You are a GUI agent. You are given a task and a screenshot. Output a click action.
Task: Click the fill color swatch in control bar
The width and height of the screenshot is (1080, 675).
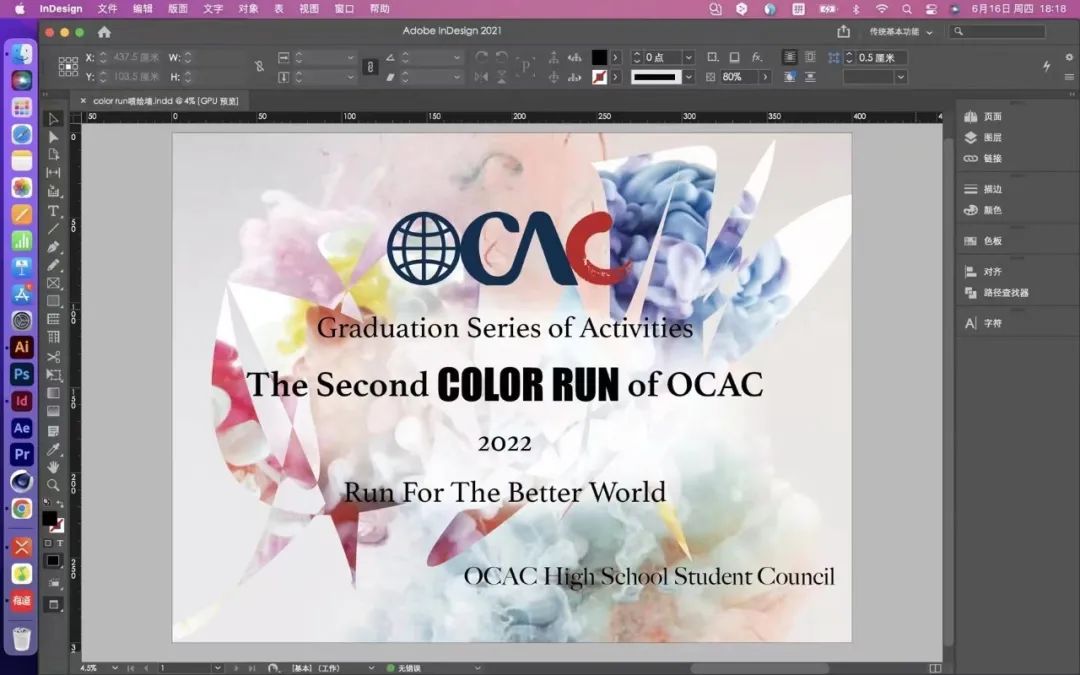click(x=599, y=57)
